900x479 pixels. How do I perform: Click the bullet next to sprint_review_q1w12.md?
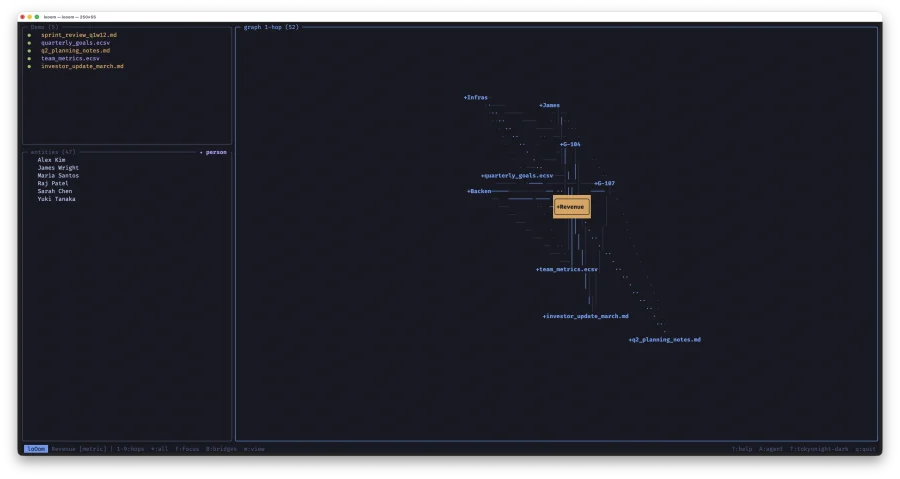pyautogui.click(x=29, y=35)
